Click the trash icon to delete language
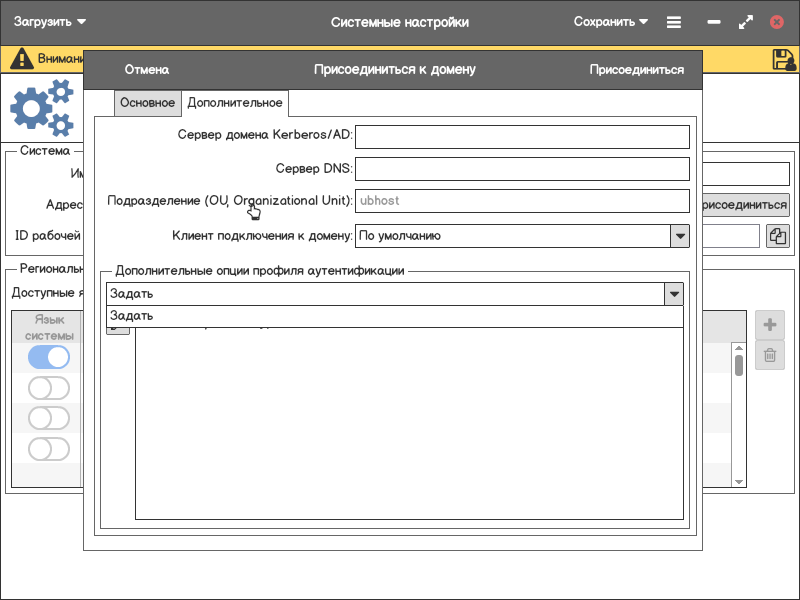800x600 pixels. (x=770, y=355)
